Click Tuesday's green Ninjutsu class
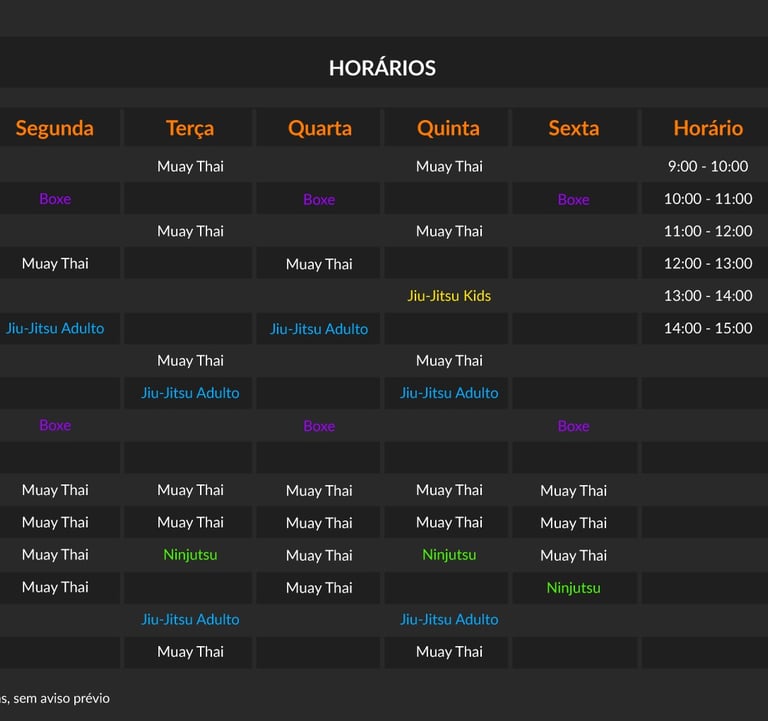768x721 pixels. (190, 555)
